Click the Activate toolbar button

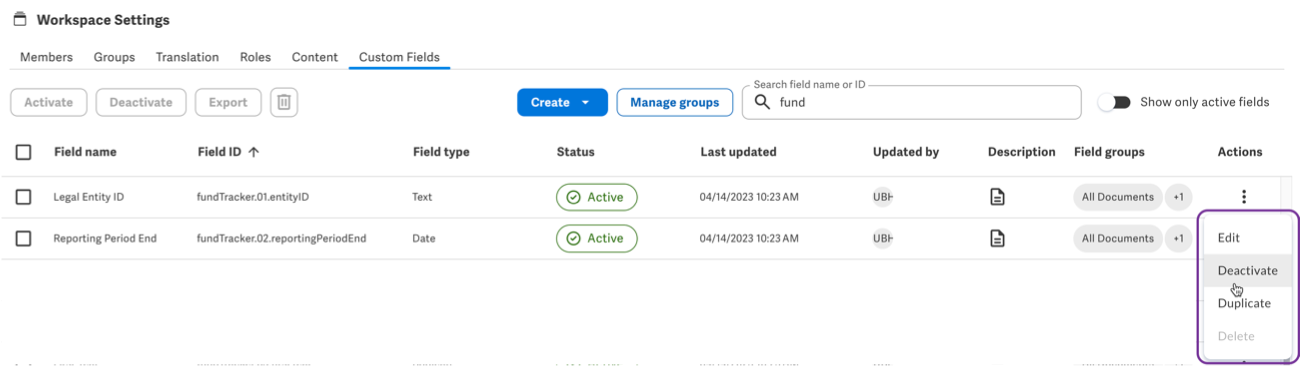point(49,102)
